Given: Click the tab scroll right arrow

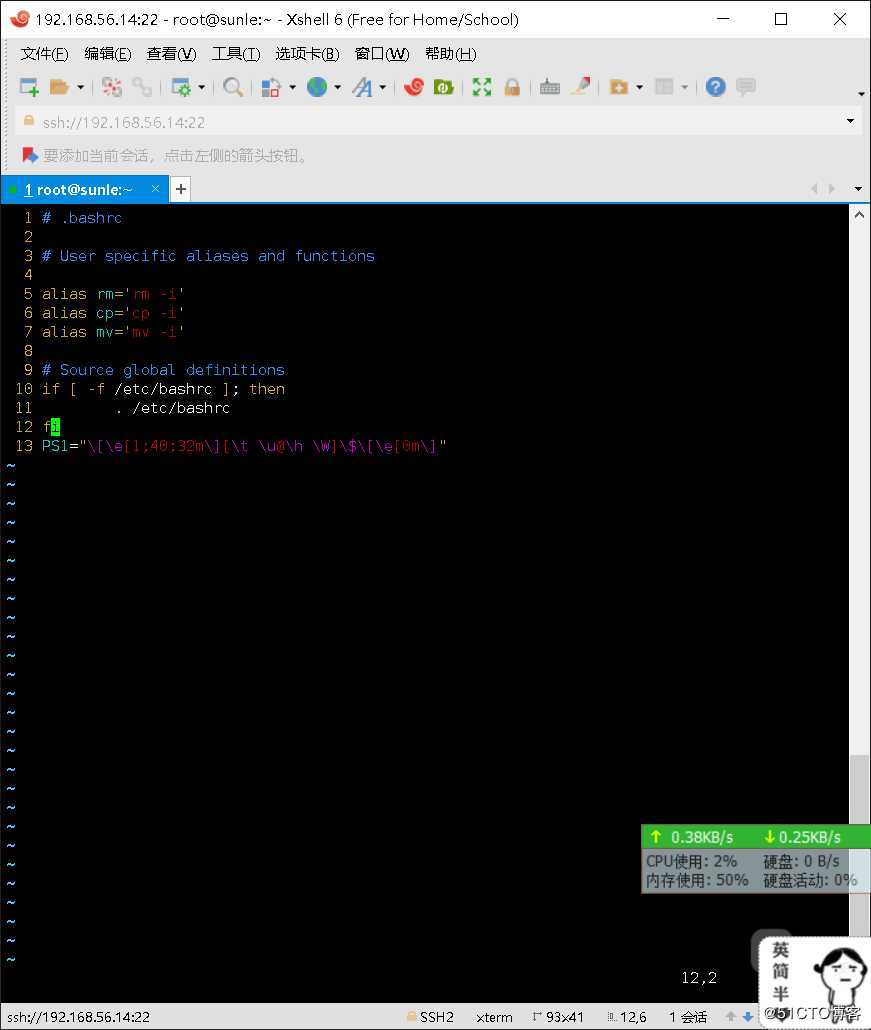Looking at the screenshot, I should tap(832, 189).
